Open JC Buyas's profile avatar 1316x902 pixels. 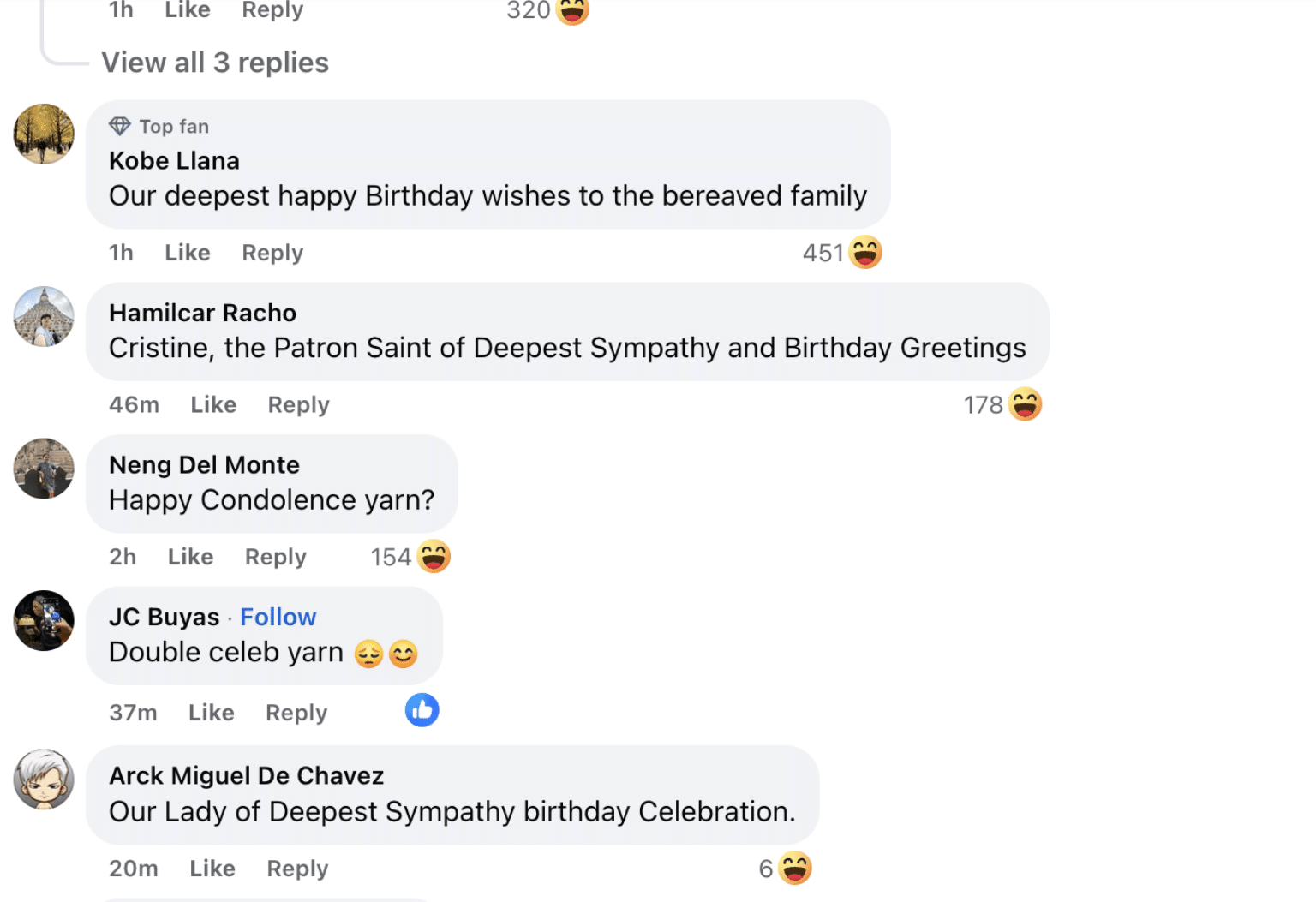44,621
